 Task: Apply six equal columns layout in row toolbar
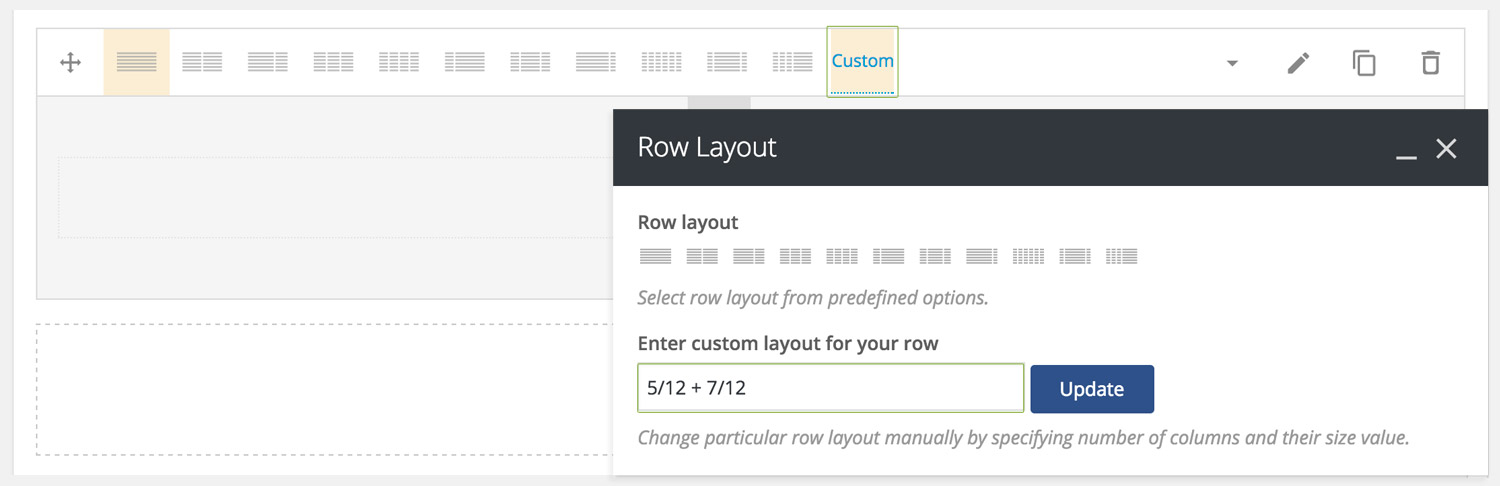661,62
